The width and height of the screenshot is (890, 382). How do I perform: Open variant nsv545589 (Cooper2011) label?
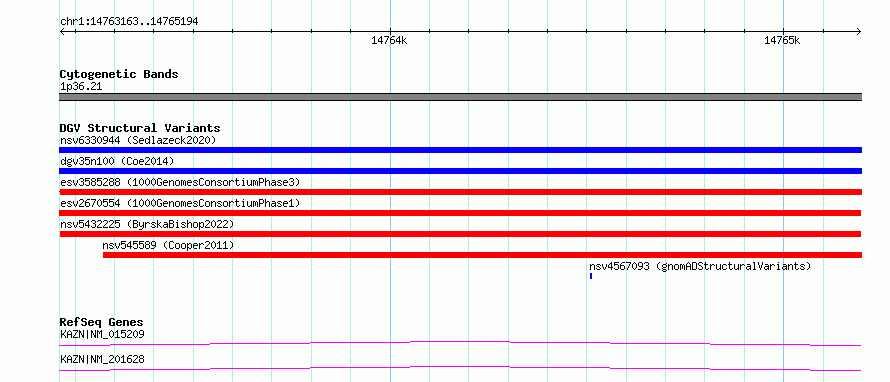point(168,245)
